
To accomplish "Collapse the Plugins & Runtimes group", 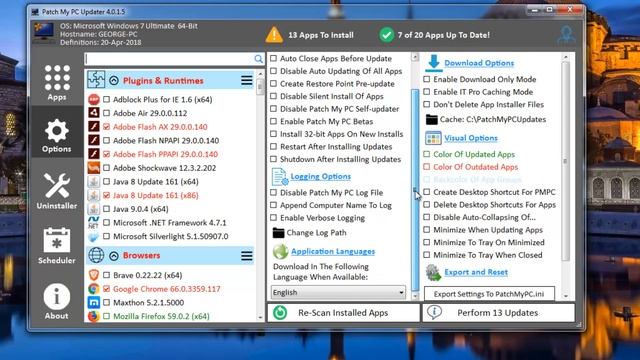I will coord(114,80).
